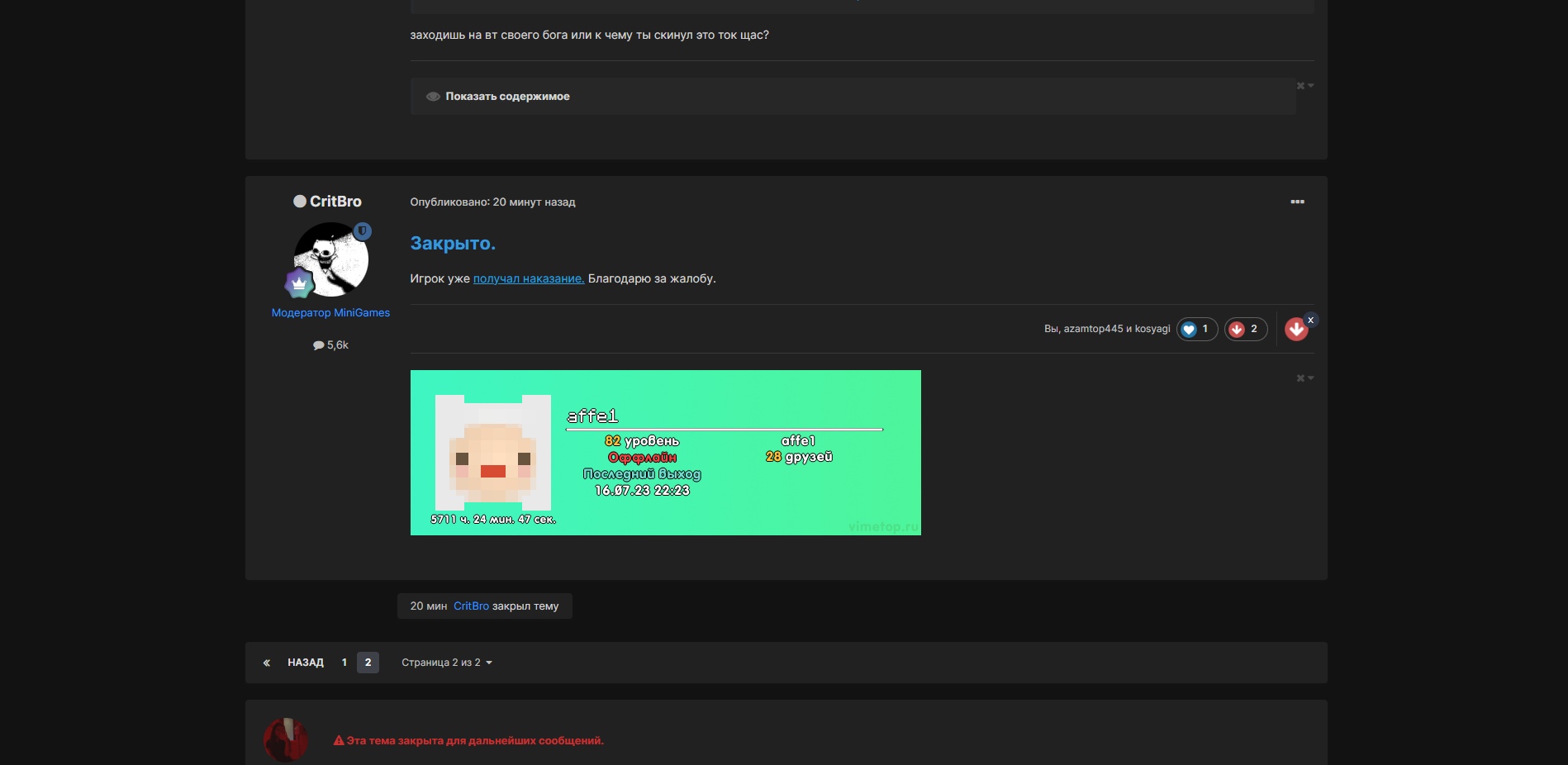Select page 2 in pagination
Image resolution: width=1568 pixels, height=765 pixels.
pos(368,663)
